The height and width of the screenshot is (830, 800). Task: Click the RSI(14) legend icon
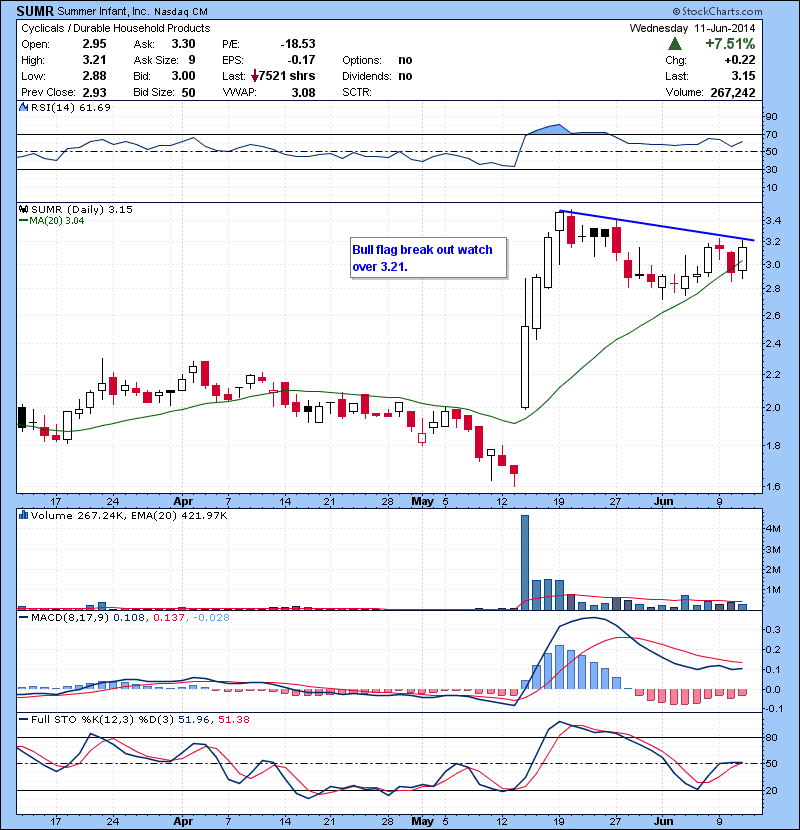pyautogui.click(x=23, y=107)
